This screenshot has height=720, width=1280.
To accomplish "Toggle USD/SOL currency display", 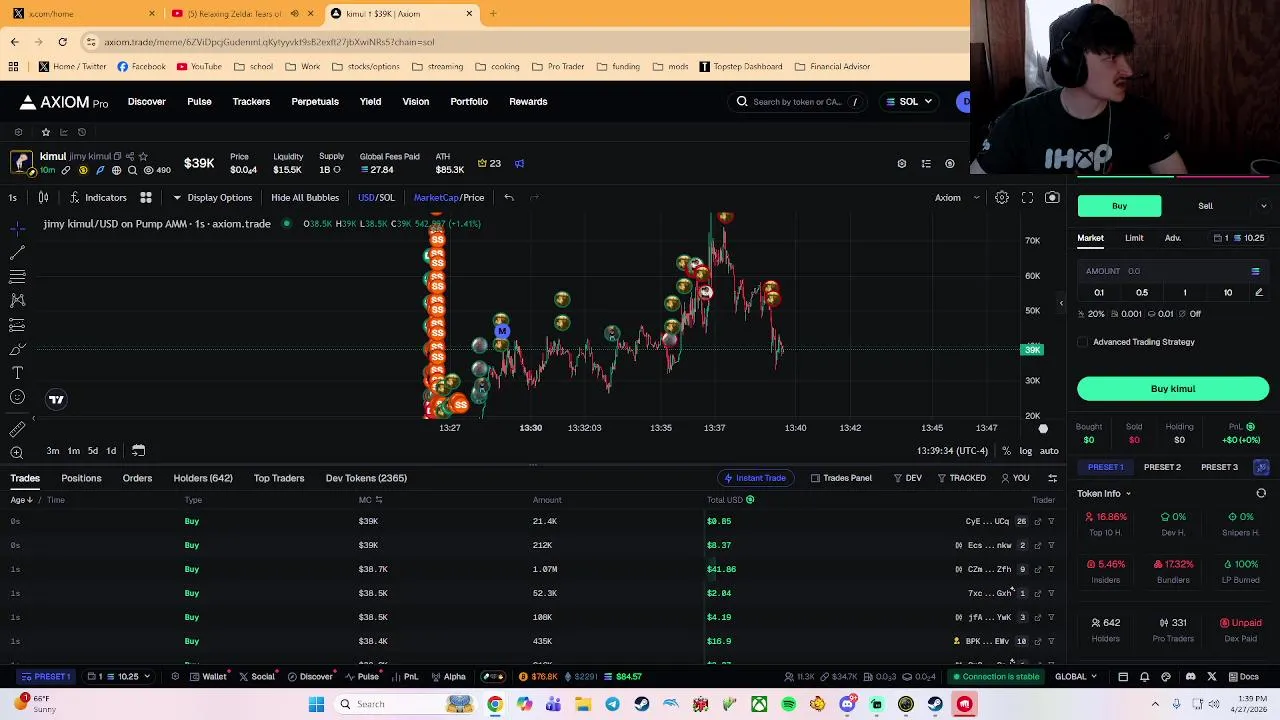I will 376,197.
